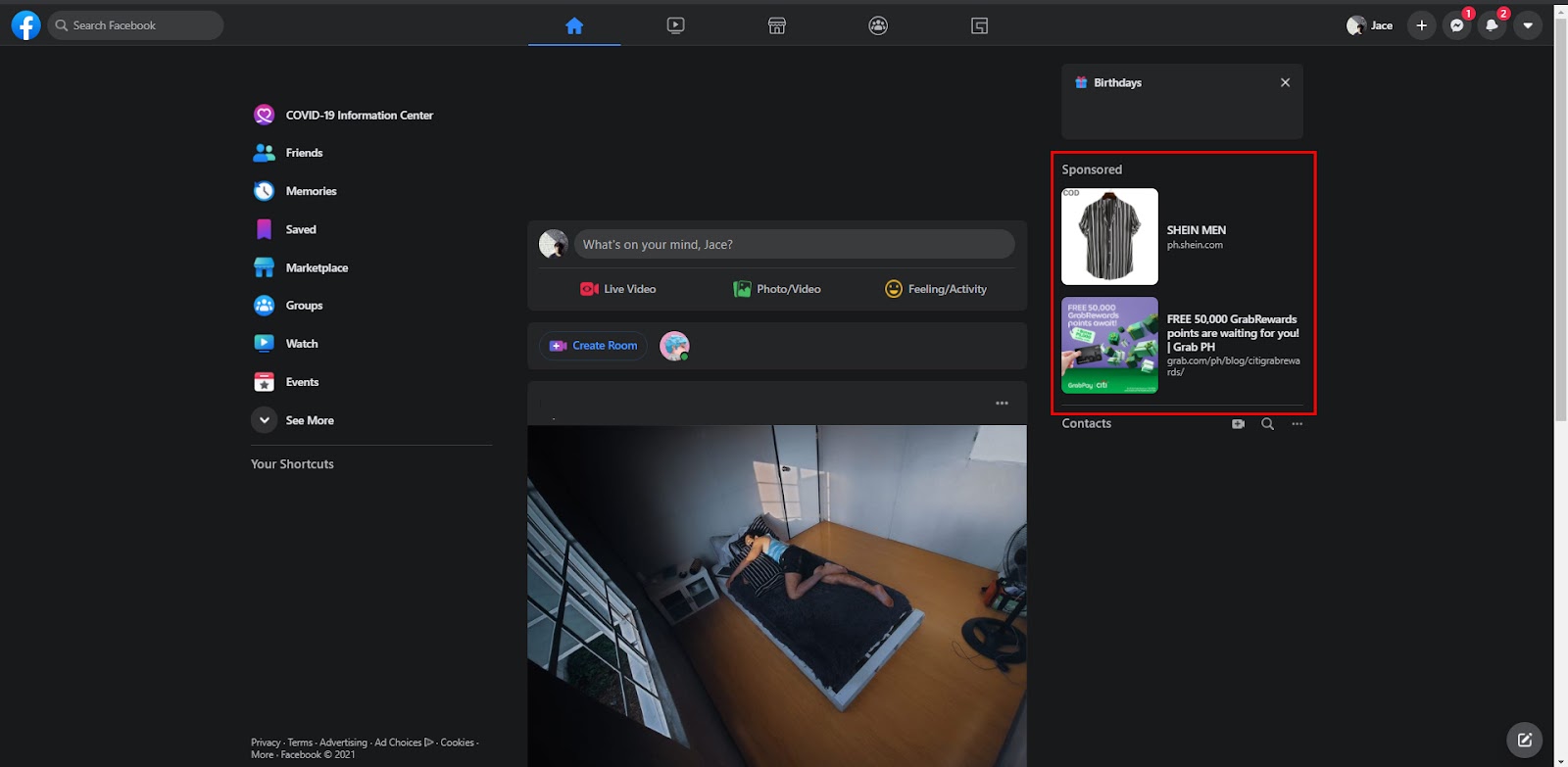Open the Account dropdown arrow

pos(1528,25)
